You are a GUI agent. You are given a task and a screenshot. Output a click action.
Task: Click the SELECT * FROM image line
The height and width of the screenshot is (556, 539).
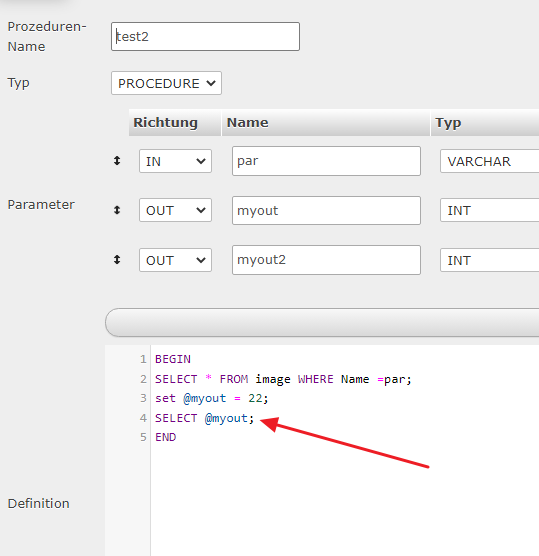point(283,379)
